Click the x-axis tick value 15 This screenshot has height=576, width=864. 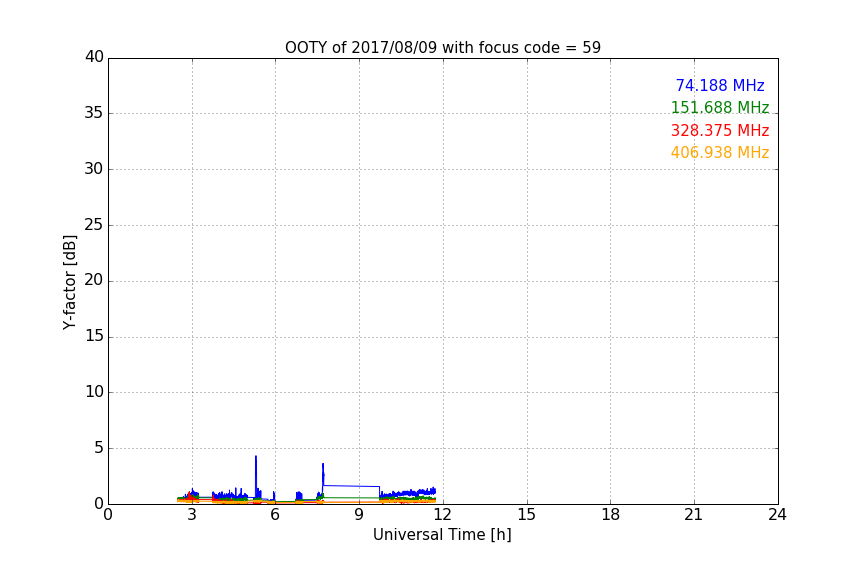coord(526,515)
